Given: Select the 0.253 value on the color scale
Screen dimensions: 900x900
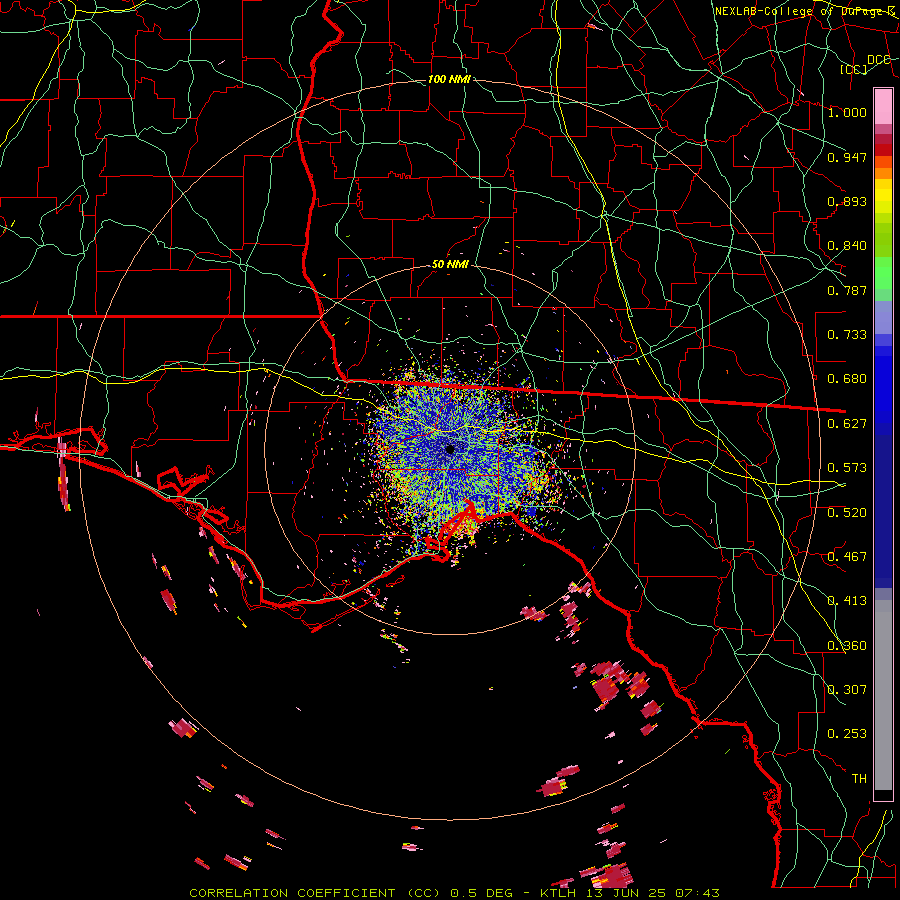Looking at the screenshot, I should pos(847,734).
